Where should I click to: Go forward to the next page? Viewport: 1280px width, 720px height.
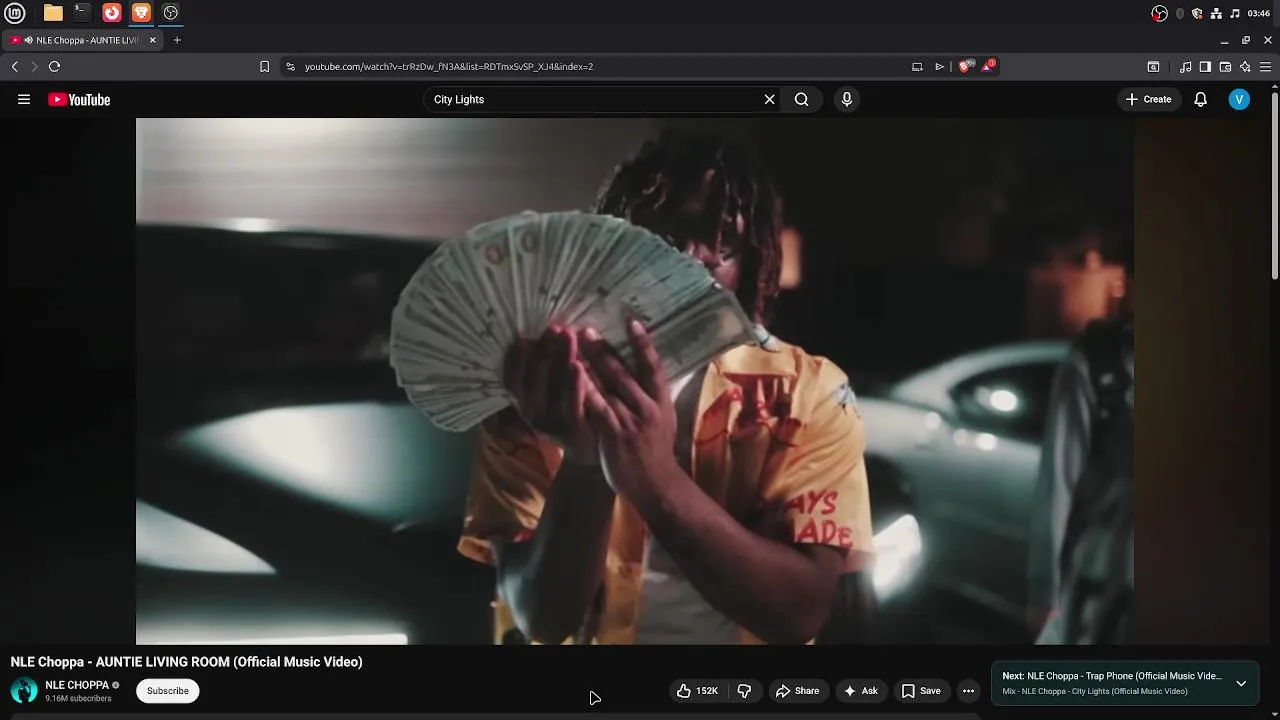tap(34, 66)
